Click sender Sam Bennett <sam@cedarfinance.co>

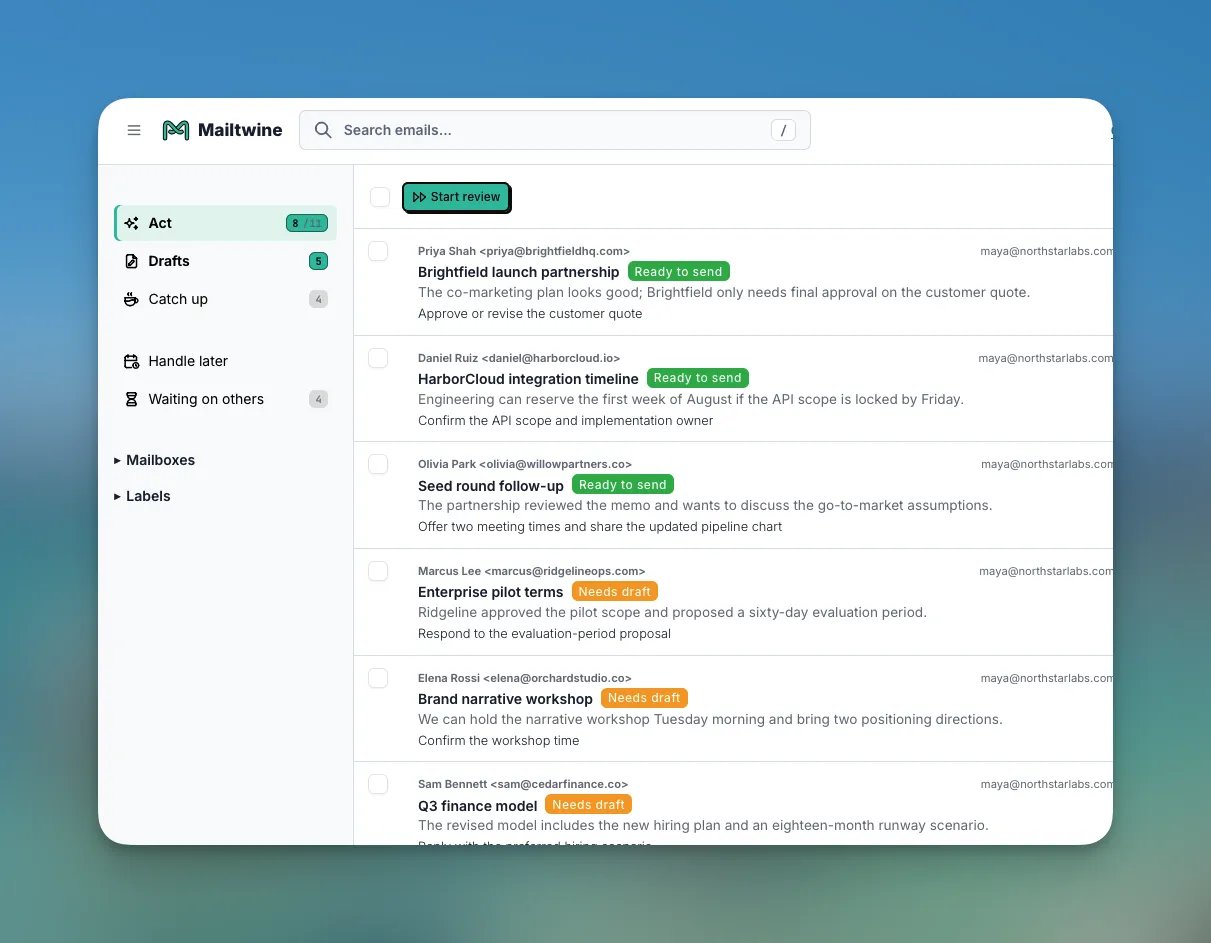pyautogui.click(x=523, y=784)
